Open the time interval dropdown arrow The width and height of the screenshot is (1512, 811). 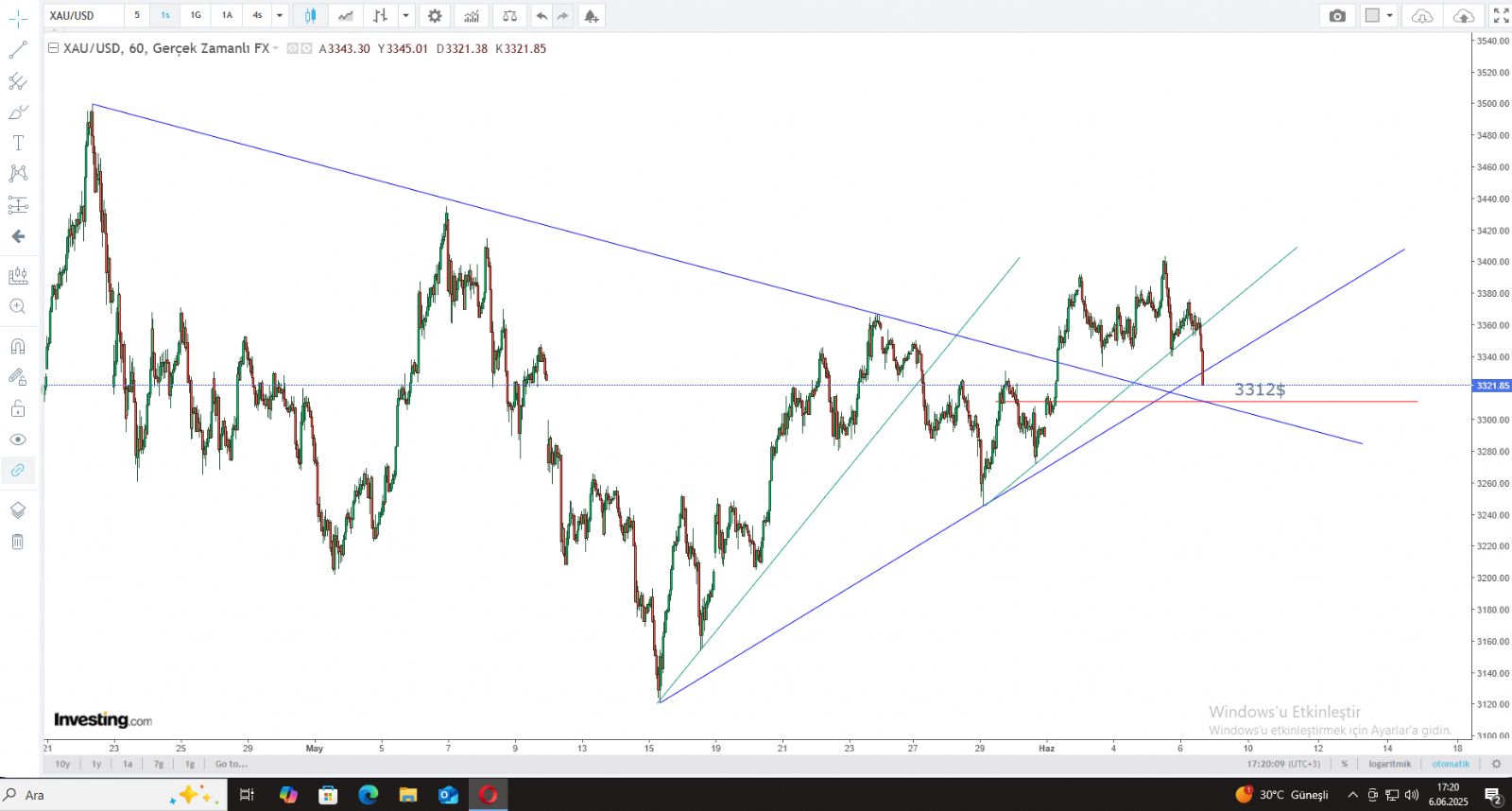pyautogui.click(x=280, y=15)
